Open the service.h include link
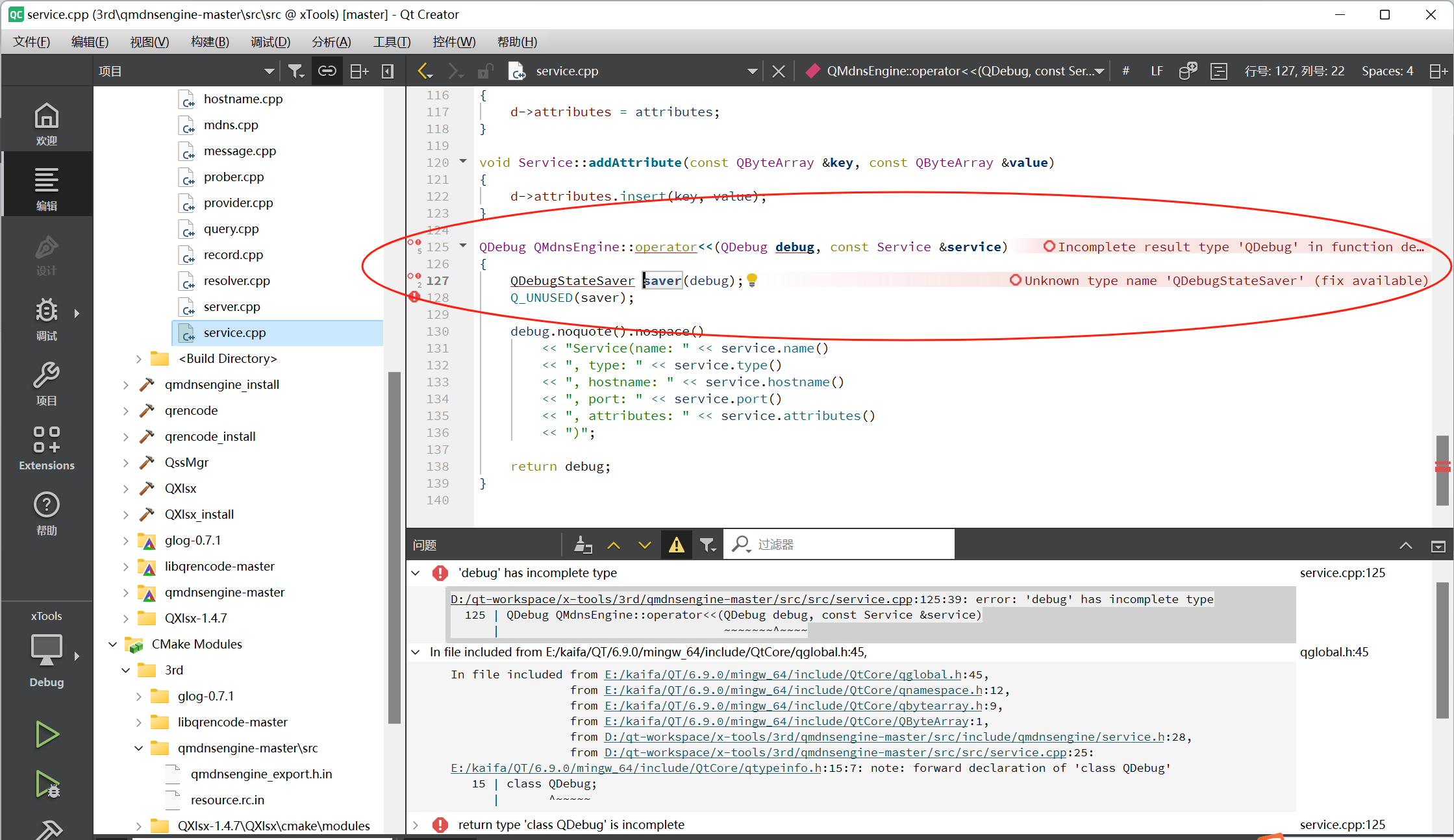The height and width of the screenshot is (840, 1454). point(884,737)
